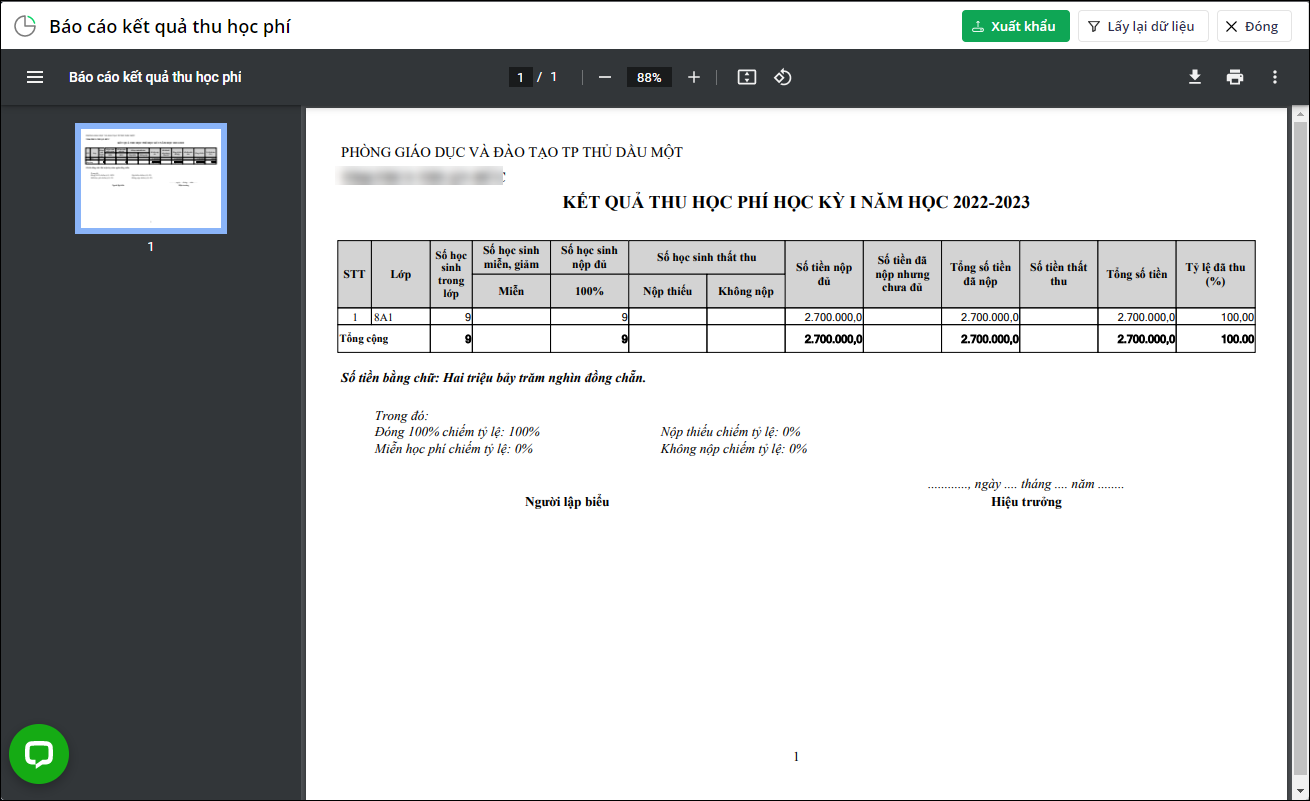Close the report with Đóng button
1310x801 pixels.
(1254, 26)
